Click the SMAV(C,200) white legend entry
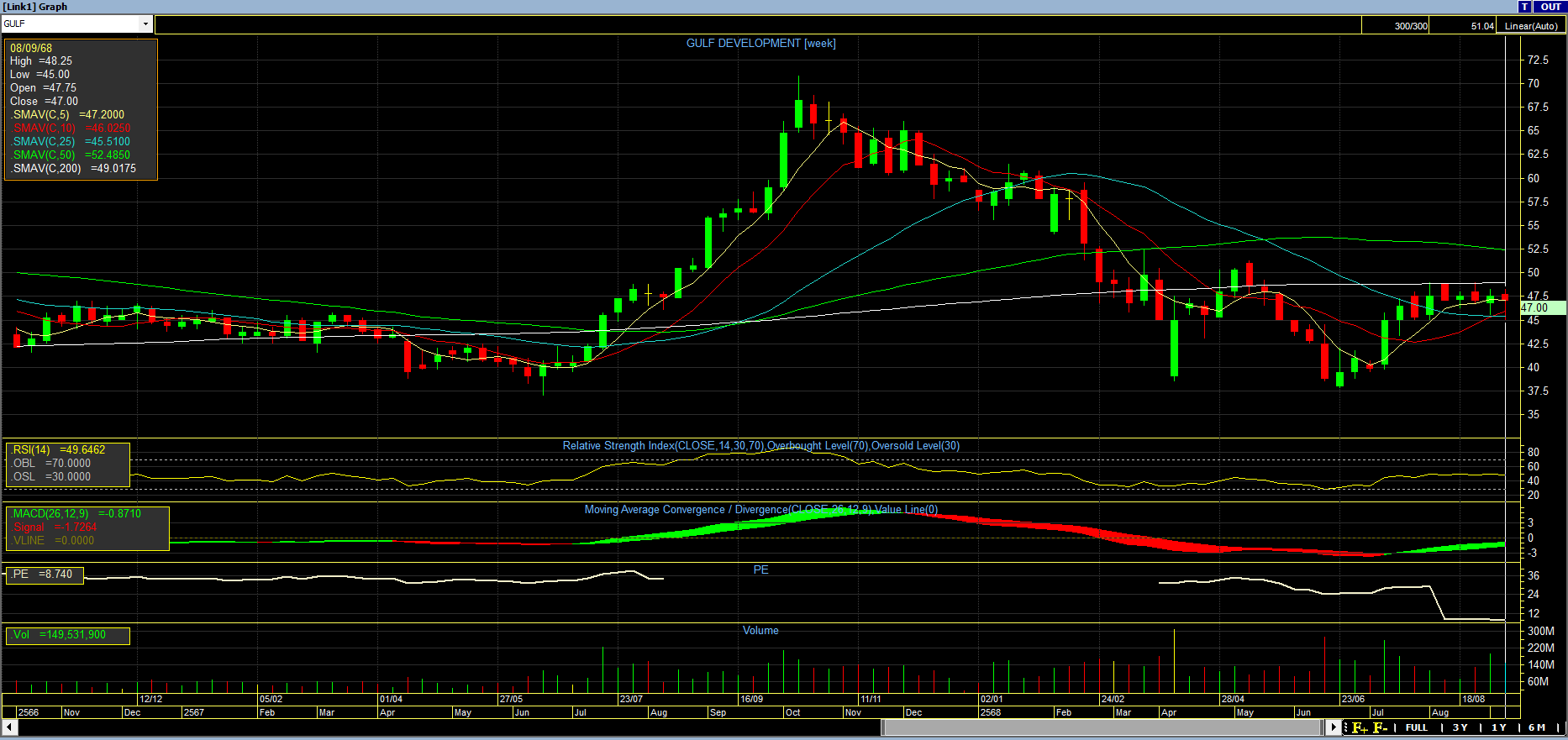The image size is (1568, 740). [74, 168]
